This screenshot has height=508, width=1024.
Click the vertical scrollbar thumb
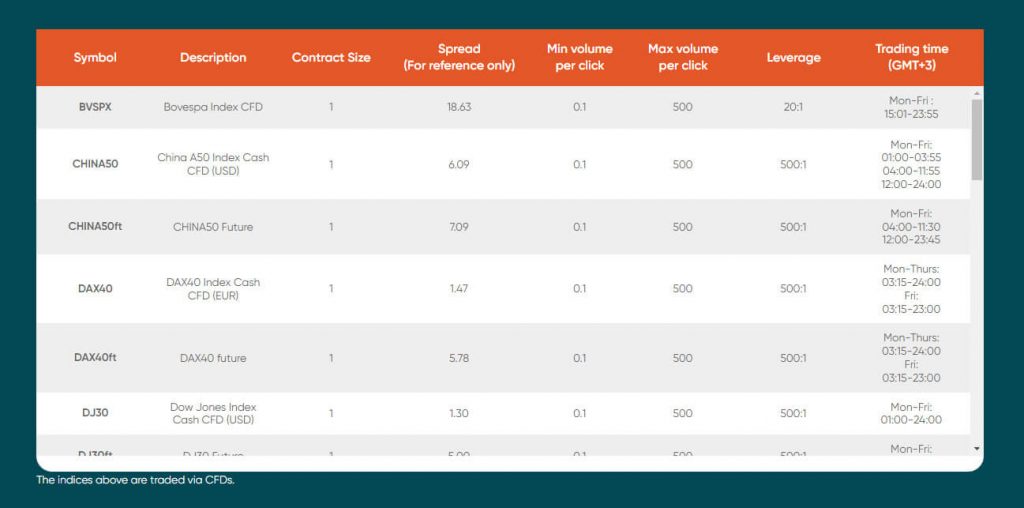[977, 139]
